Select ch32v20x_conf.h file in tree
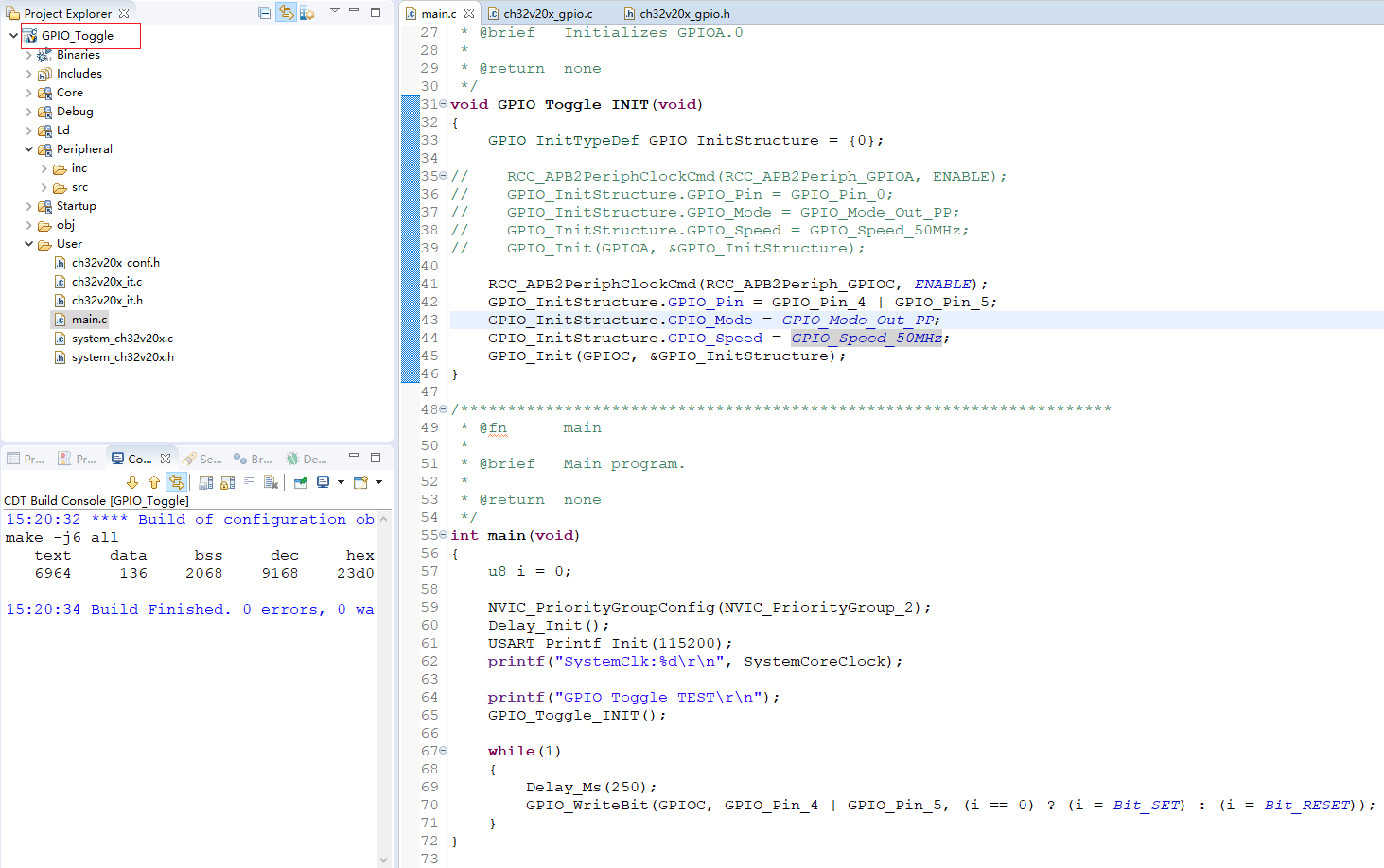The width and height of the screenshot is (1384, 868). [115, 263]
